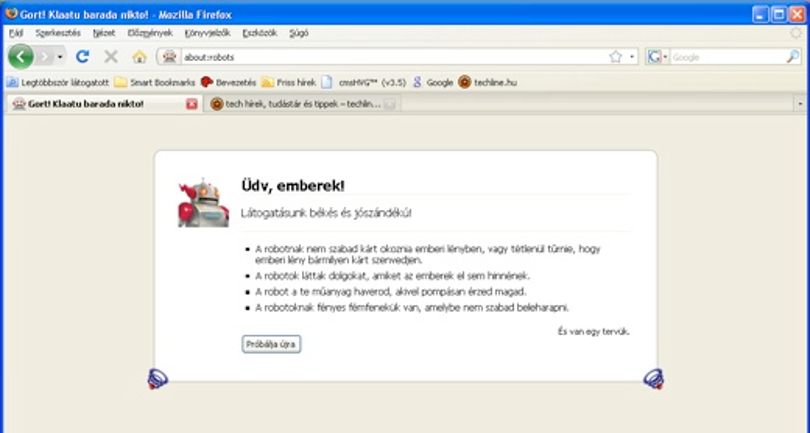This screenshot has height=433, width=810.
Task: Click the search magnifier icon
Action: point(792,57)
